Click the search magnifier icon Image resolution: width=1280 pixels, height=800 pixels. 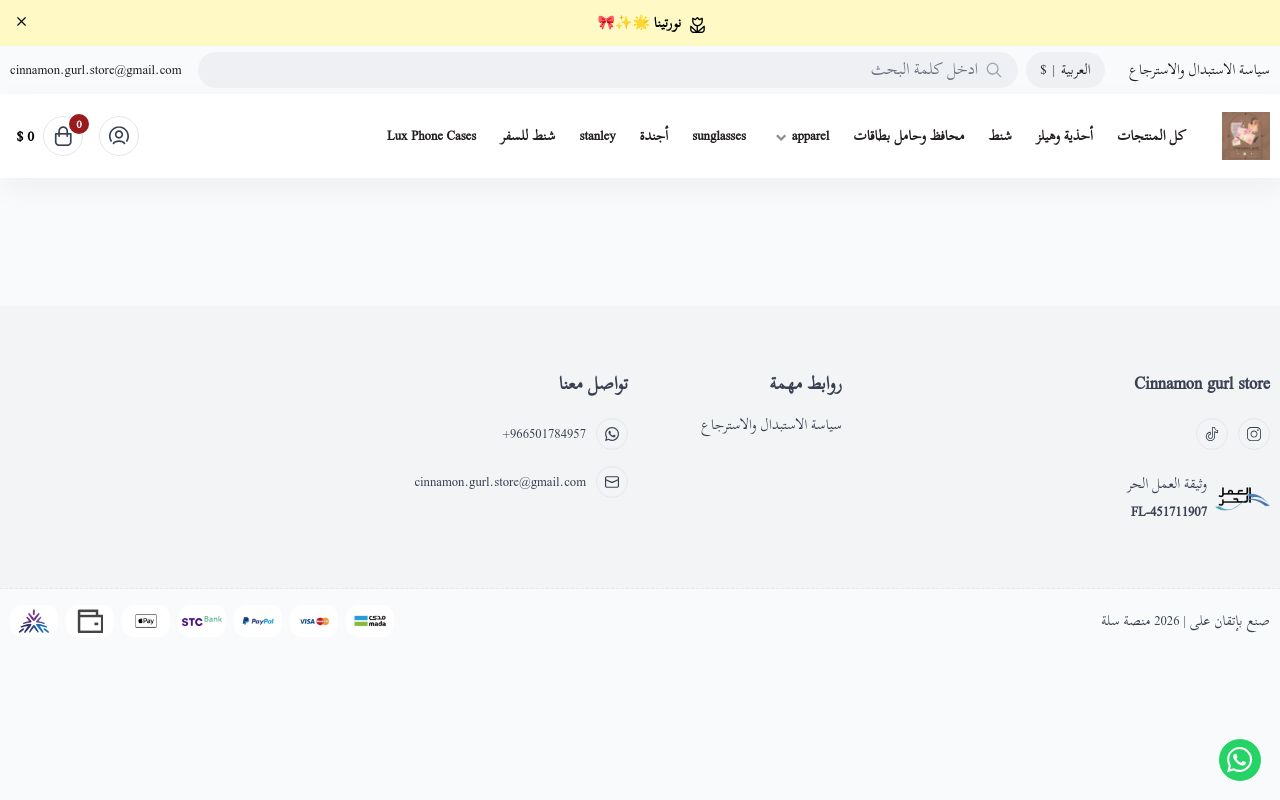coord(994,70)
